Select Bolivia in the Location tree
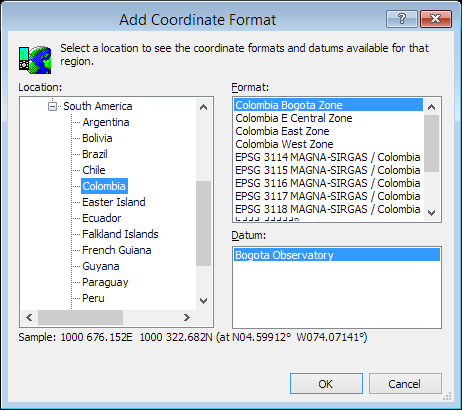The height and width of the screenshot is (410, 462). (97, 138)
